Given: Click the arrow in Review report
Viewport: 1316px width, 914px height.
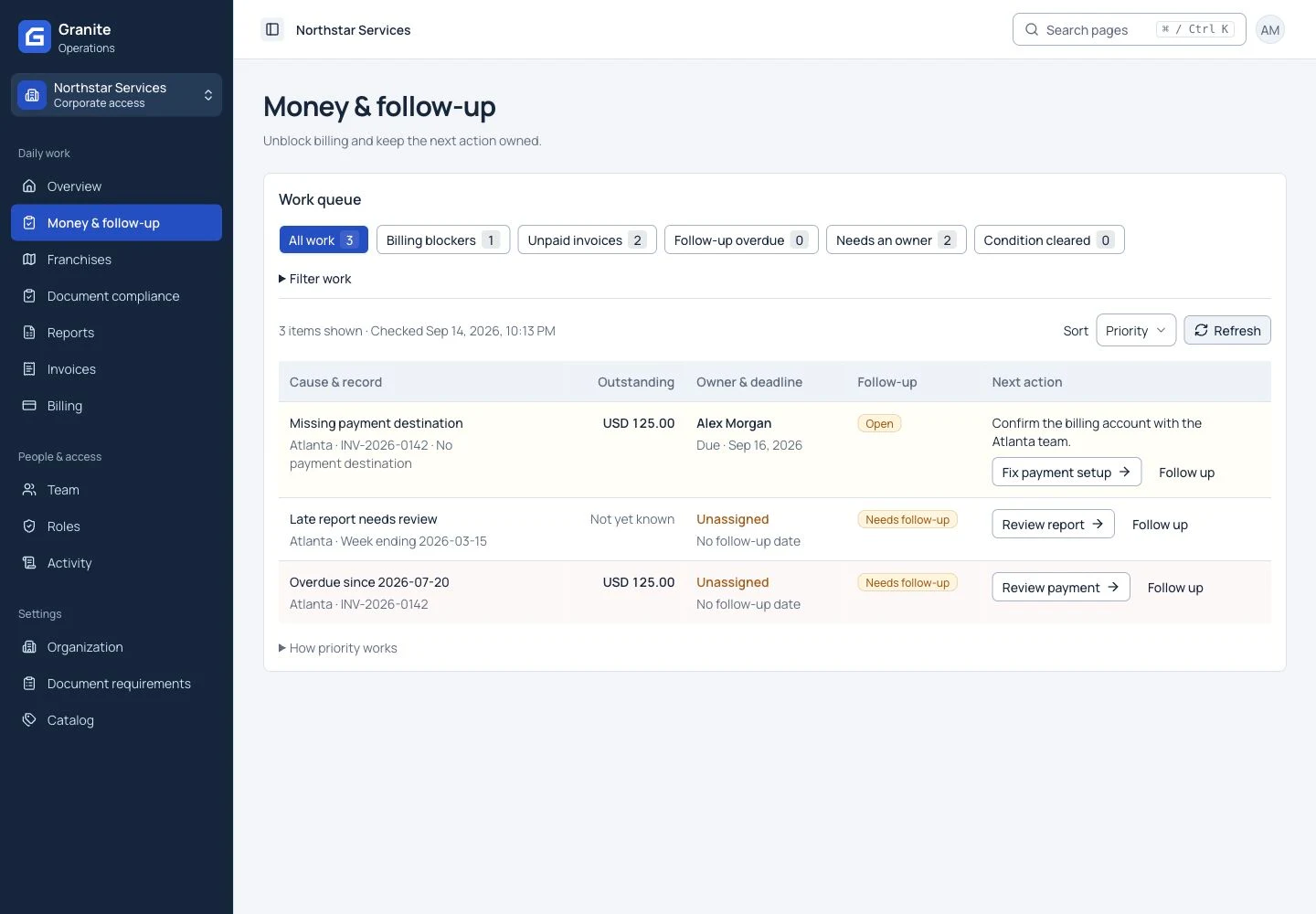Looking at the screenshot, I should [x=1098, y=524].
